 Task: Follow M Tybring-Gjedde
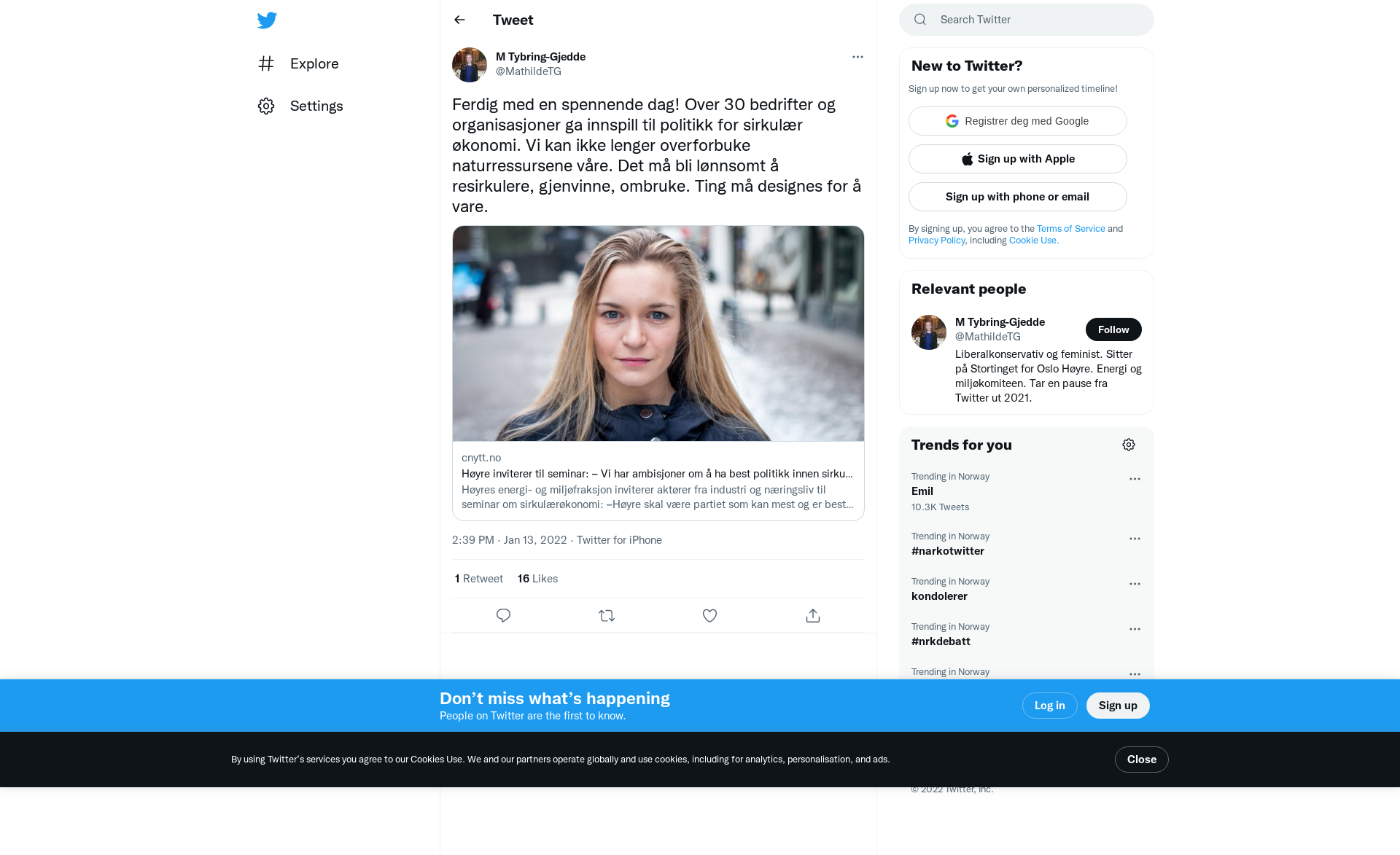[x=1113, y=329]
